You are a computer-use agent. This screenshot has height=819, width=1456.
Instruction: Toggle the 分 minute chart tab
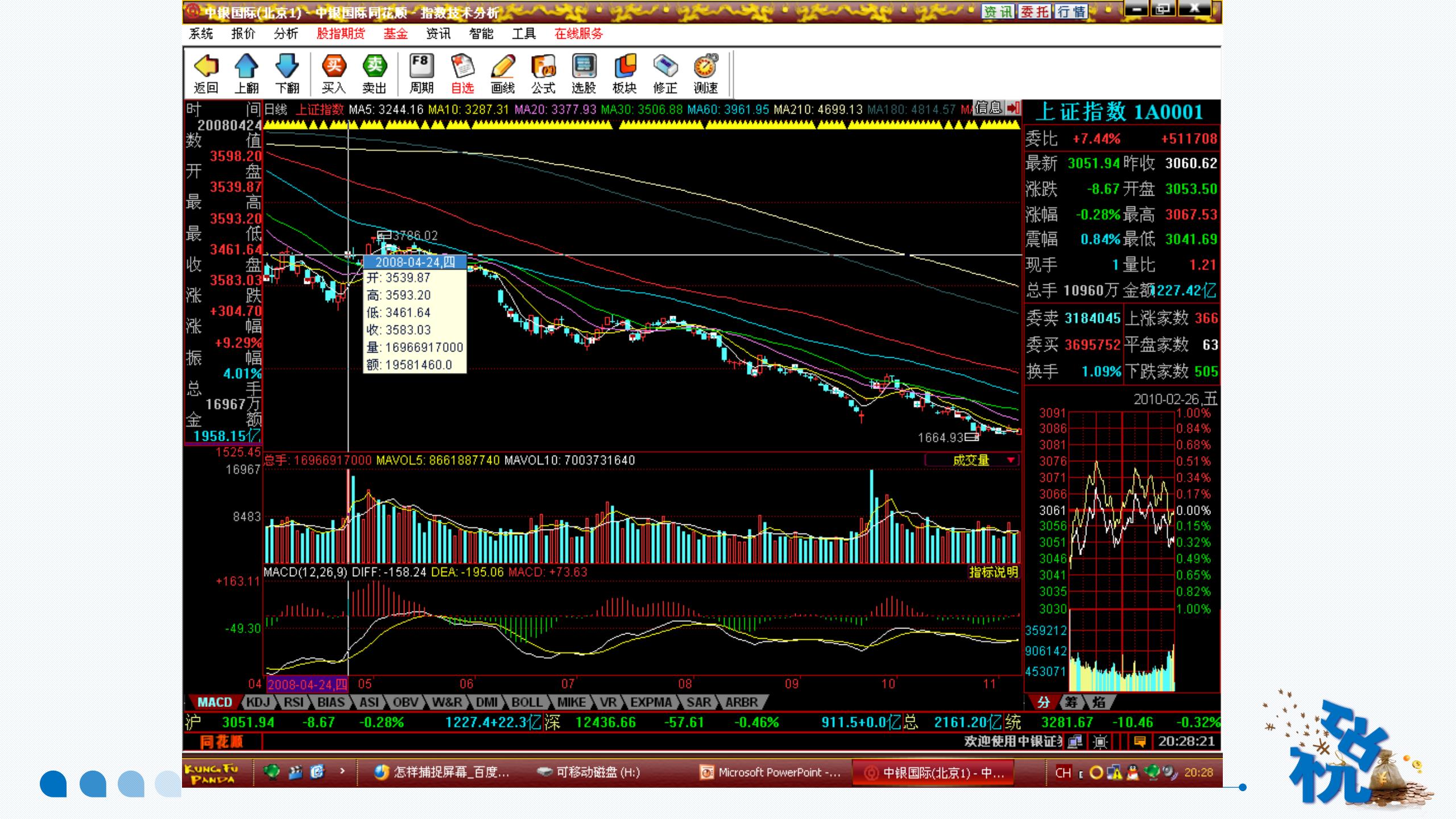tap(1043, 702)
